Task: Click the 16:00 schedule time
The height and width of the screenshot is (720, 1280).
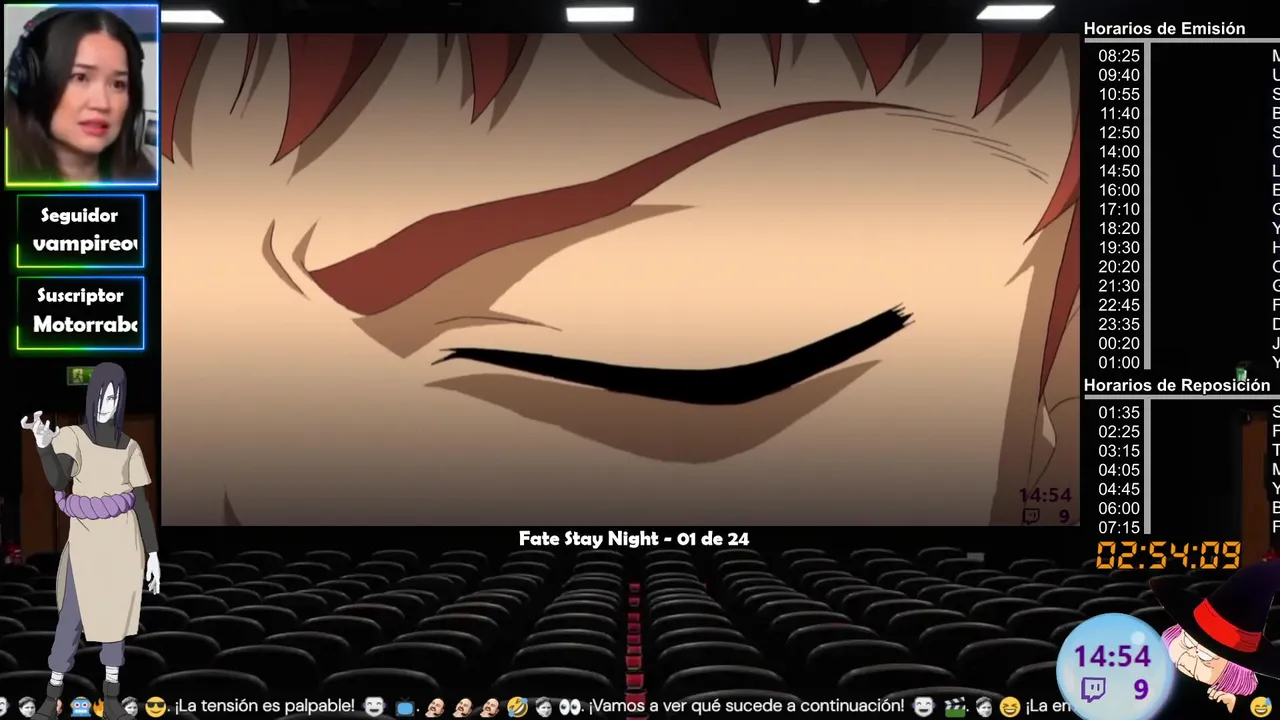Action: tap(1119, 190)
